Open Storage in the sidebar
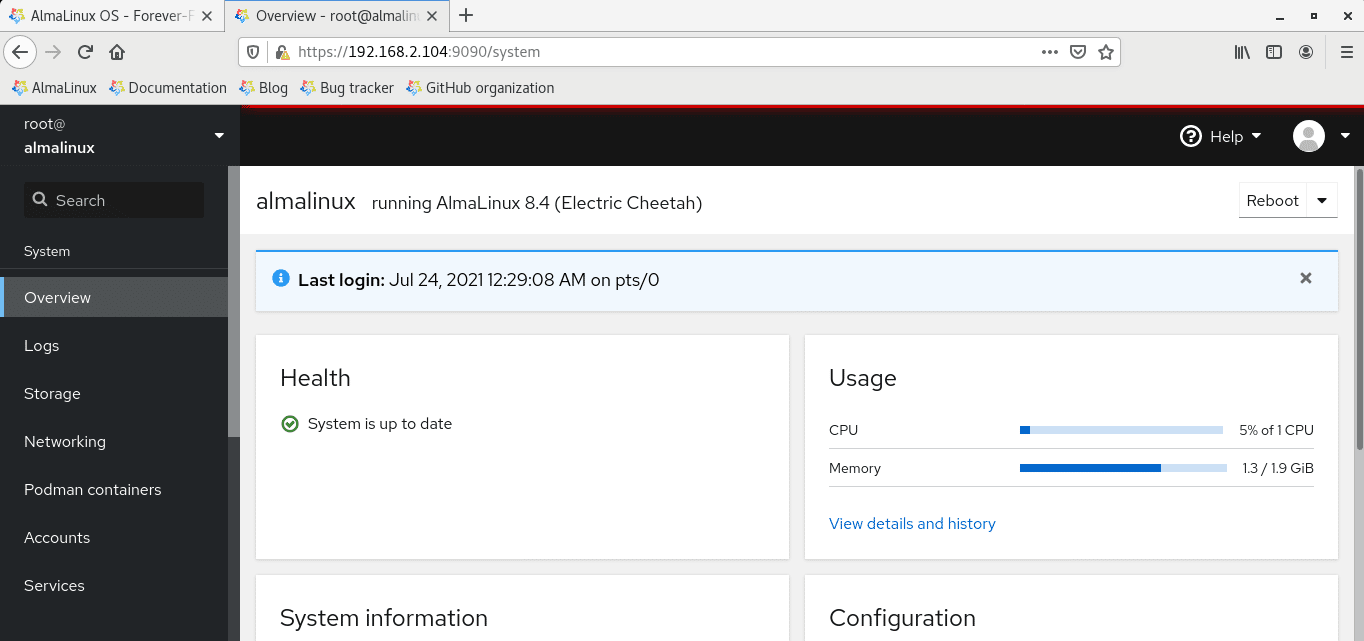 [x=114, y=393]
